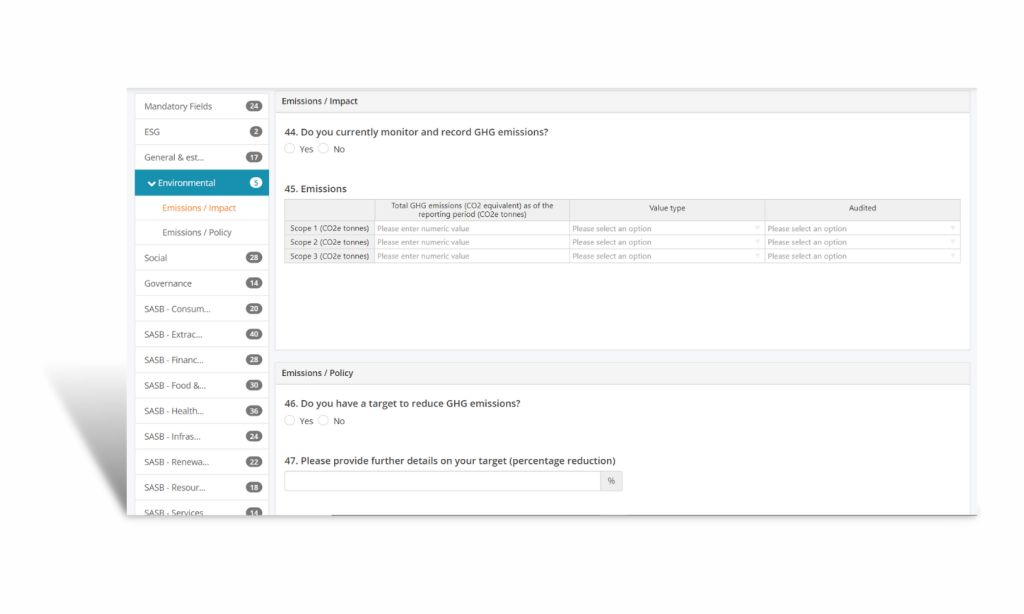Open the Governance section
The image size is (1024, 614).
click(x=166, y=283)
